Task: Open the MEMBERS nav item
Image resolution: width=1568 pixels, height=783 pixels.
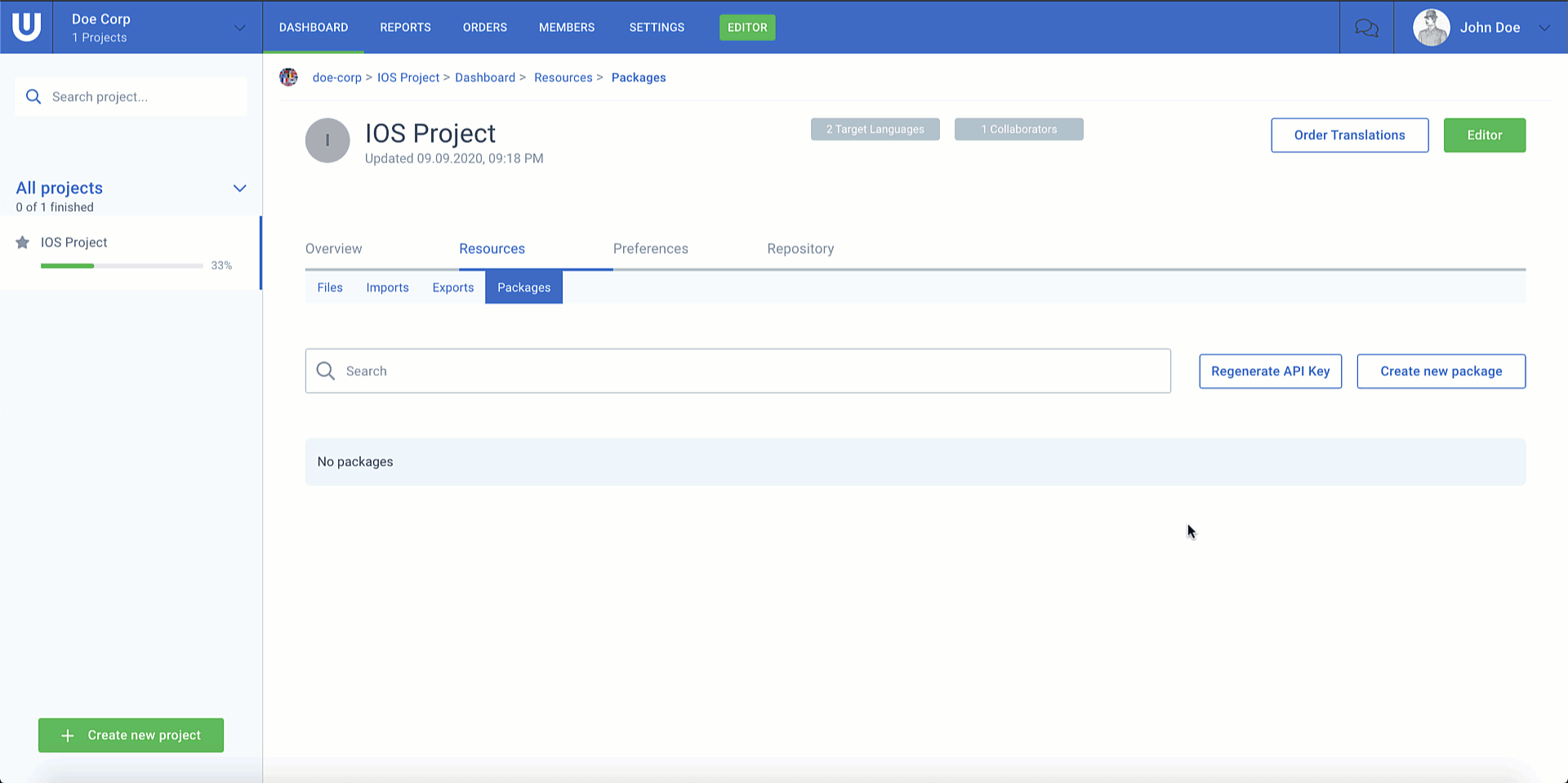Action: 567,27
